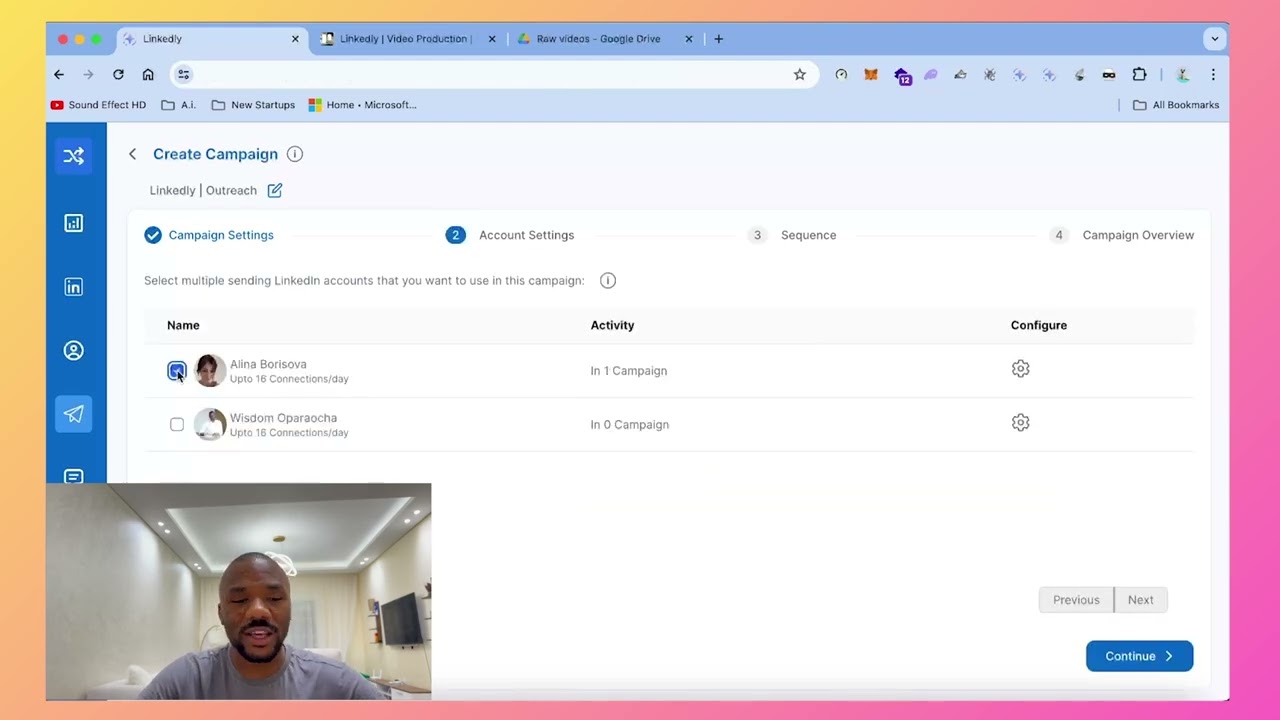The height and width of the screenshot is (720, 1280).
Task: Open gear settings for Wisdom Oparaocha
Action: pyautogui.click(x=1020, y=423)
